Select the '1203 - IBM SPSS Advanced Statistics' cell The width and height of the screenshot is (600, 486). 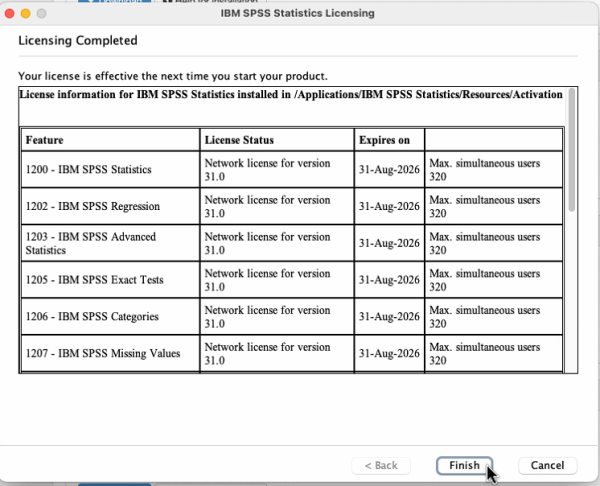point(111,243)
